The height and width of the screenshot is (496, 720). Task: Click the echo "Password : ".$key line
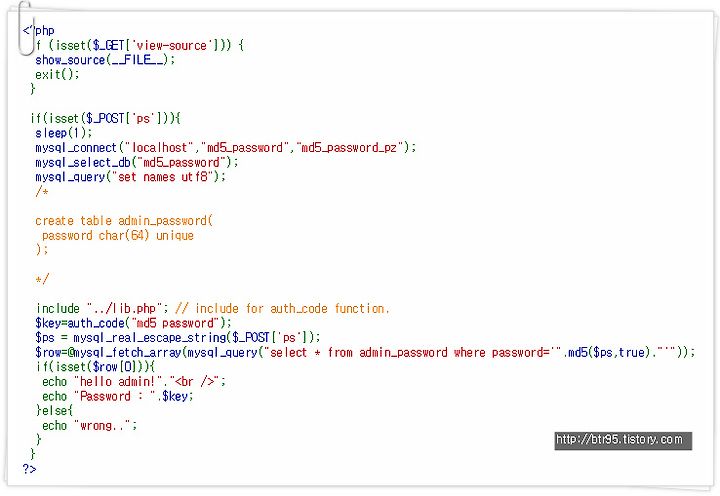(x=118, y=396)
